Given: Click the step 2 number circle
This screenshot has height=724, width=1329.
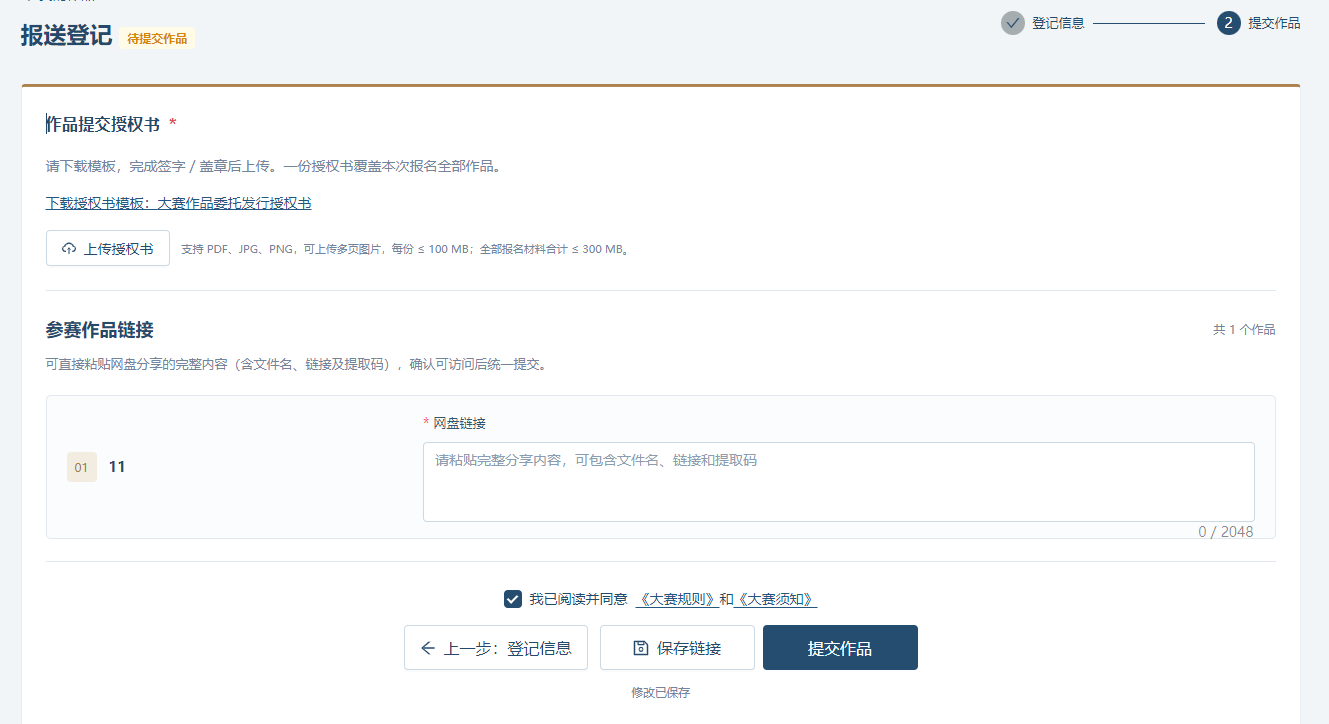Looking at the screenshot, I should (1229, 23).
